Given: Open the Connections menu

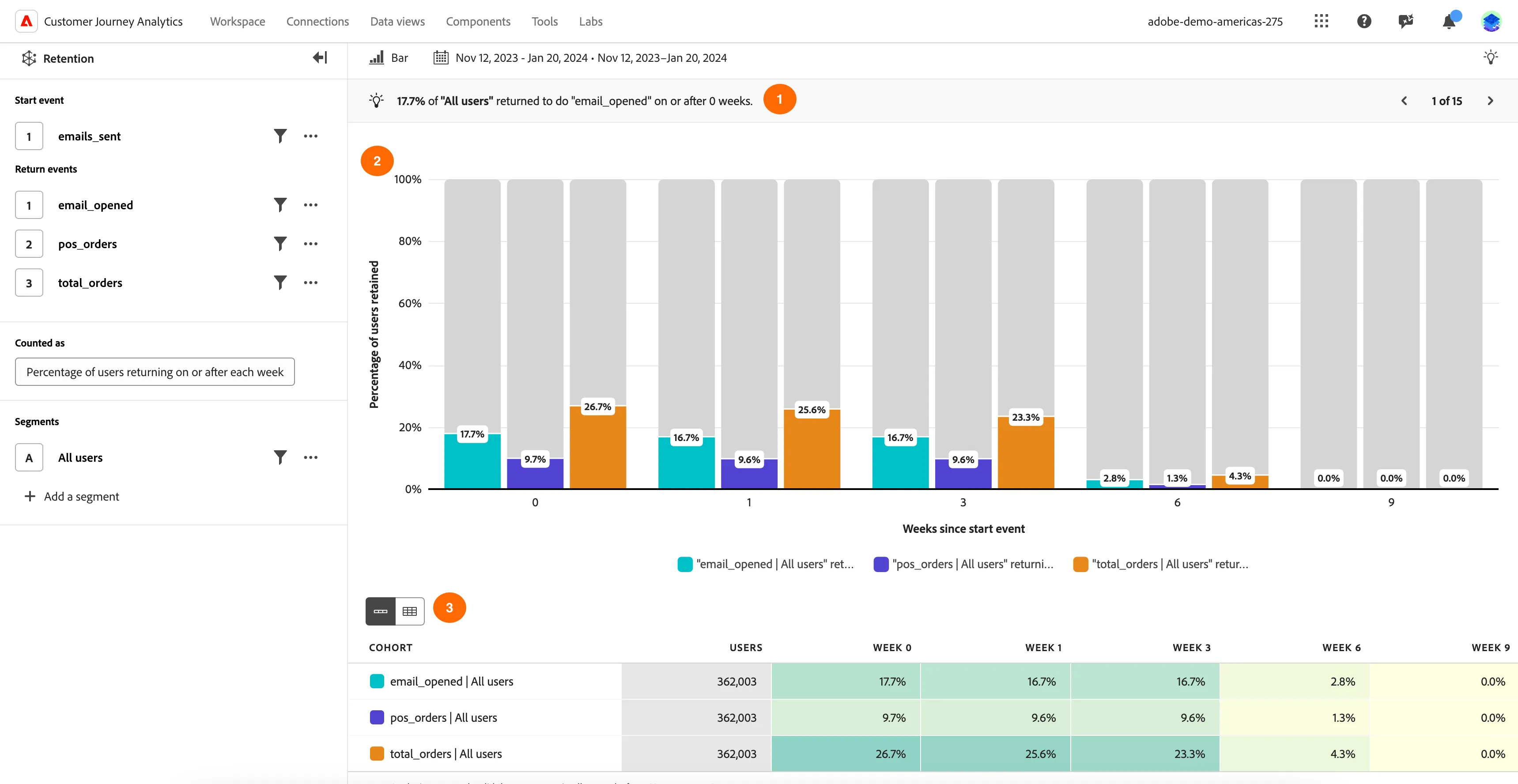Looking at the screenshot, I should tap(317, 21).
